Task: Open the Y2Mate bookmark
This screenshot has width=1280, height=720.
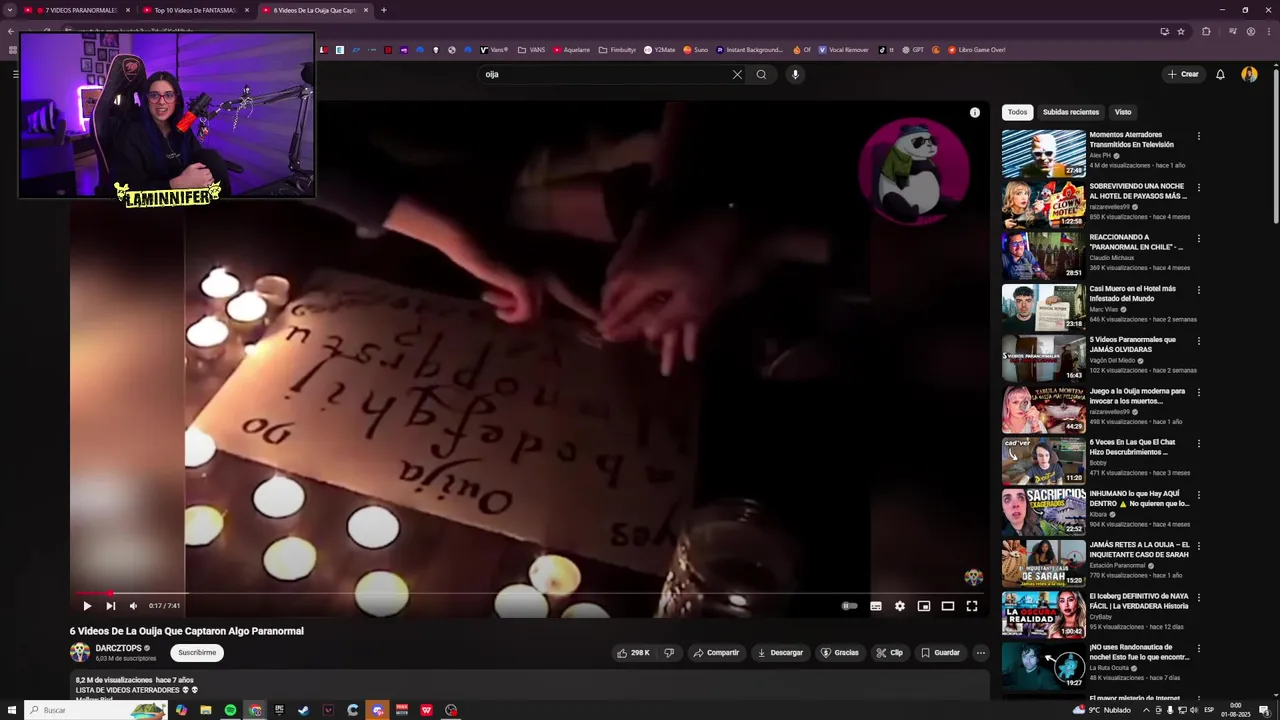Action: (660, 50)
